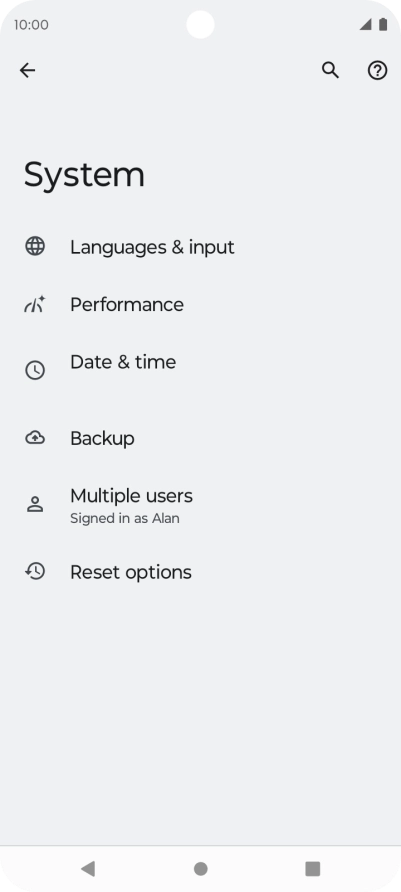Open the Backup settings
Viewport: 401px width, 892px height.
(x=200, y=438)
